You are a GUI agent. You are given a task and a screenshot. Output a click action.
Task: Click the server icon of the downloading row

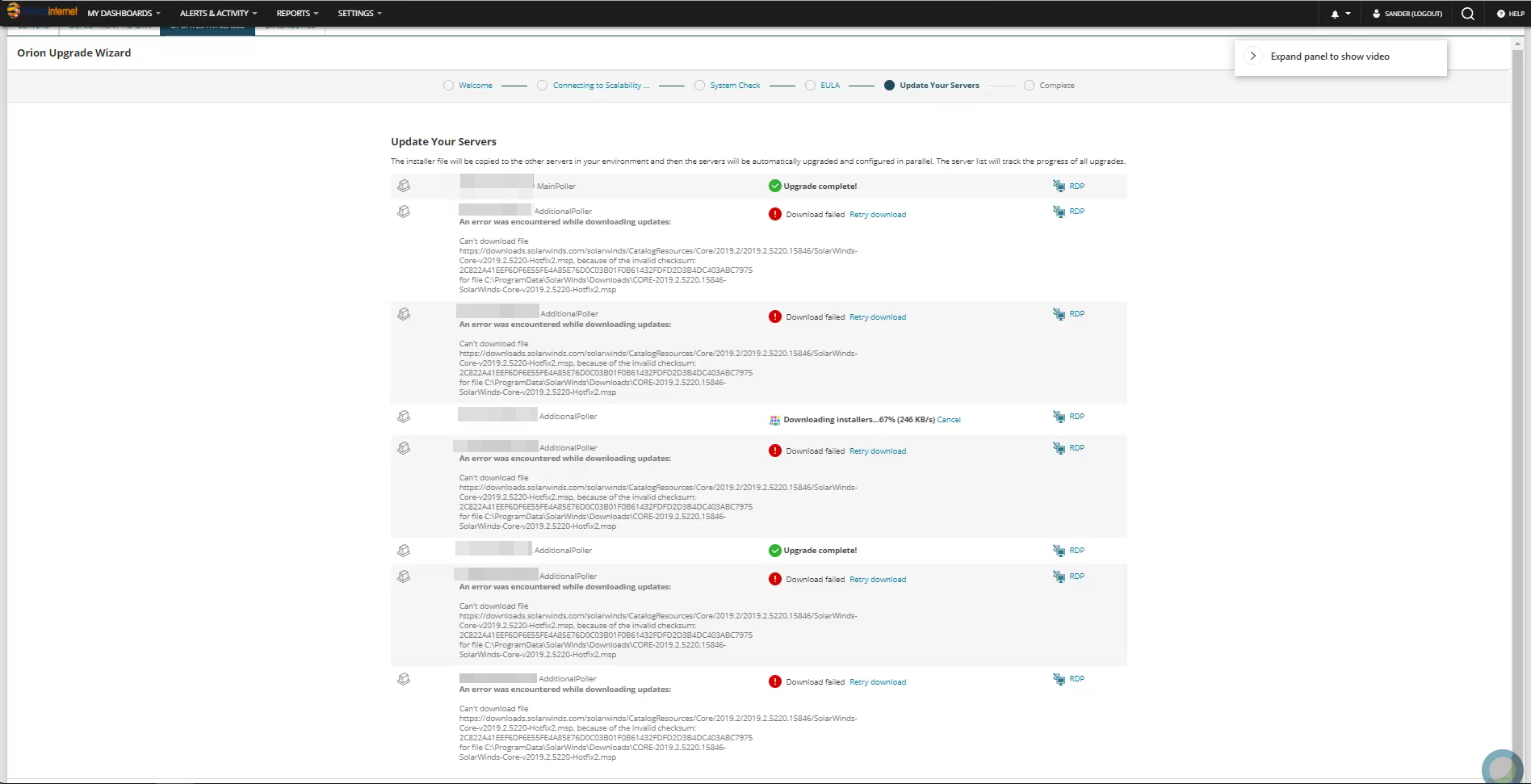tap(404, 417)
